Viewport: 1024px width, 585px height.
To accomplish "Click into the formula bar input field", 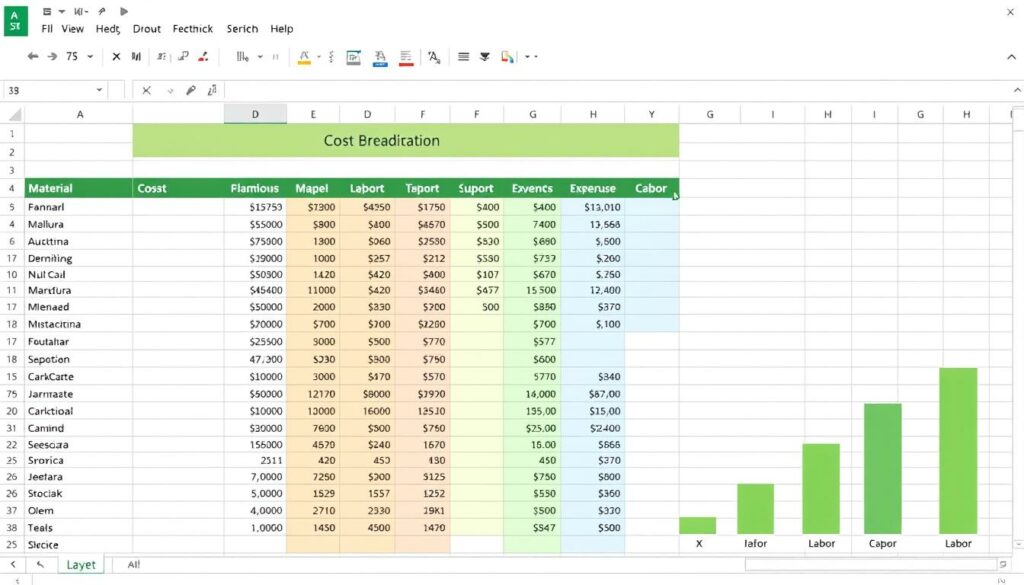I will coord(617,90).
